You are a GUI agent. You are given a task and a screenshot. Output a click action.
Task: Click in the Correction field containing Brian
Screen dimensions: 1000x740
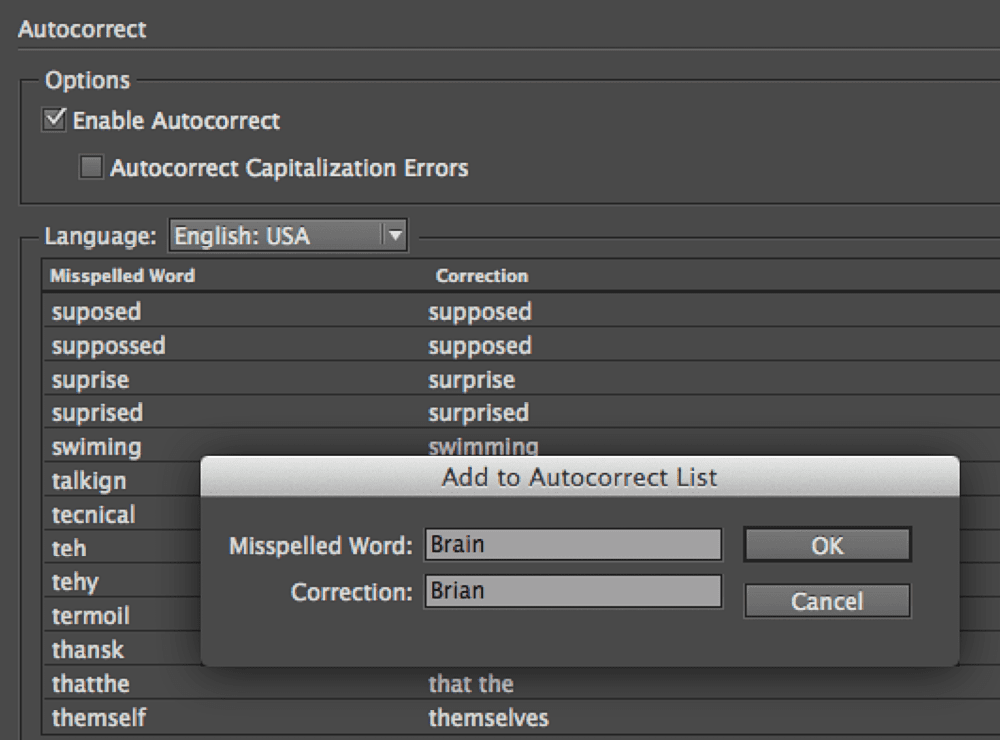[573, 591]
